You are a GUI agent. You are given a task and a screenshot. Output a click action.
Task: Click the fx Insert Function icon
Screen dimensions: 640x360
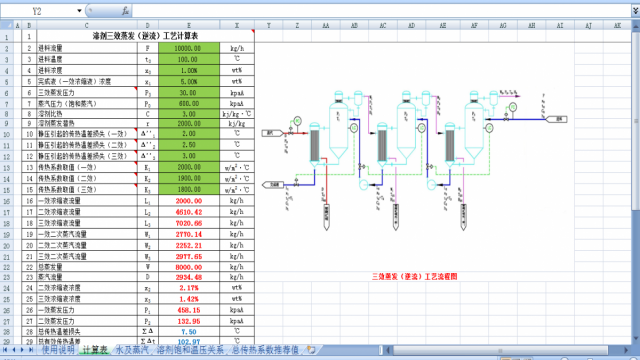[x=125, y=11]
